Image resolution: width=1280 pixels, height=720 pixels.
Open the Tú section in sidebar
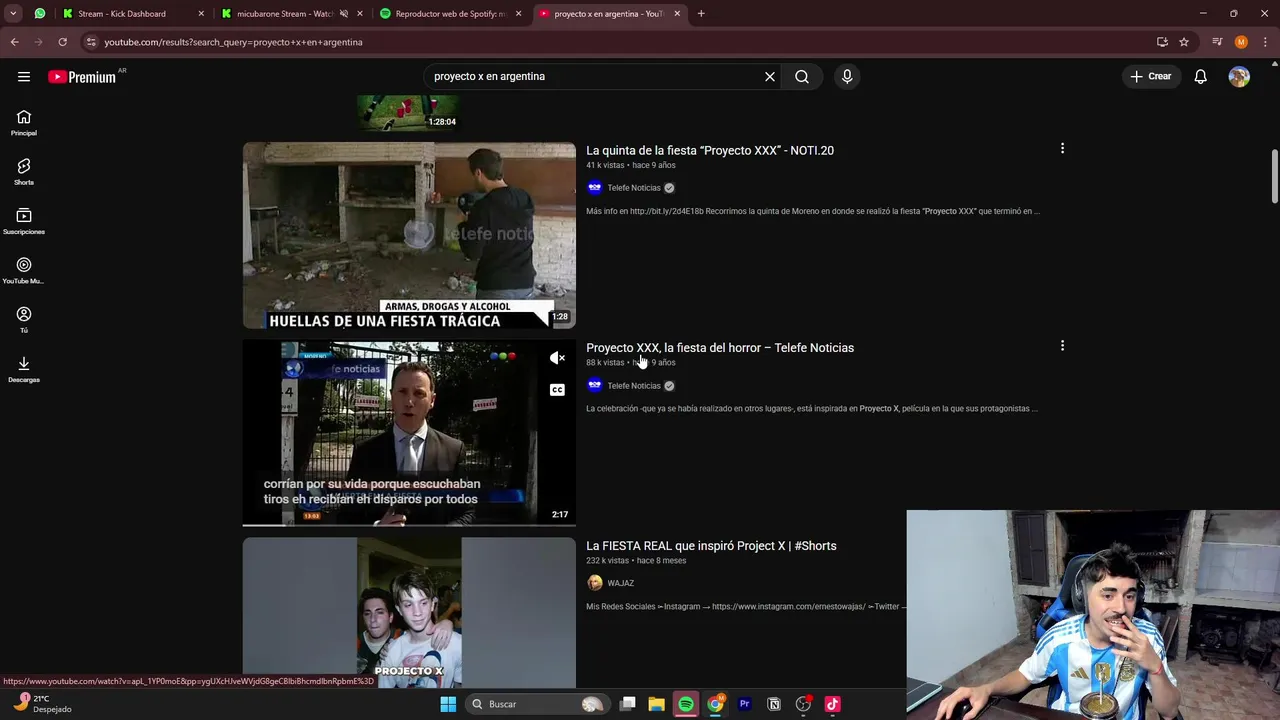24,320
